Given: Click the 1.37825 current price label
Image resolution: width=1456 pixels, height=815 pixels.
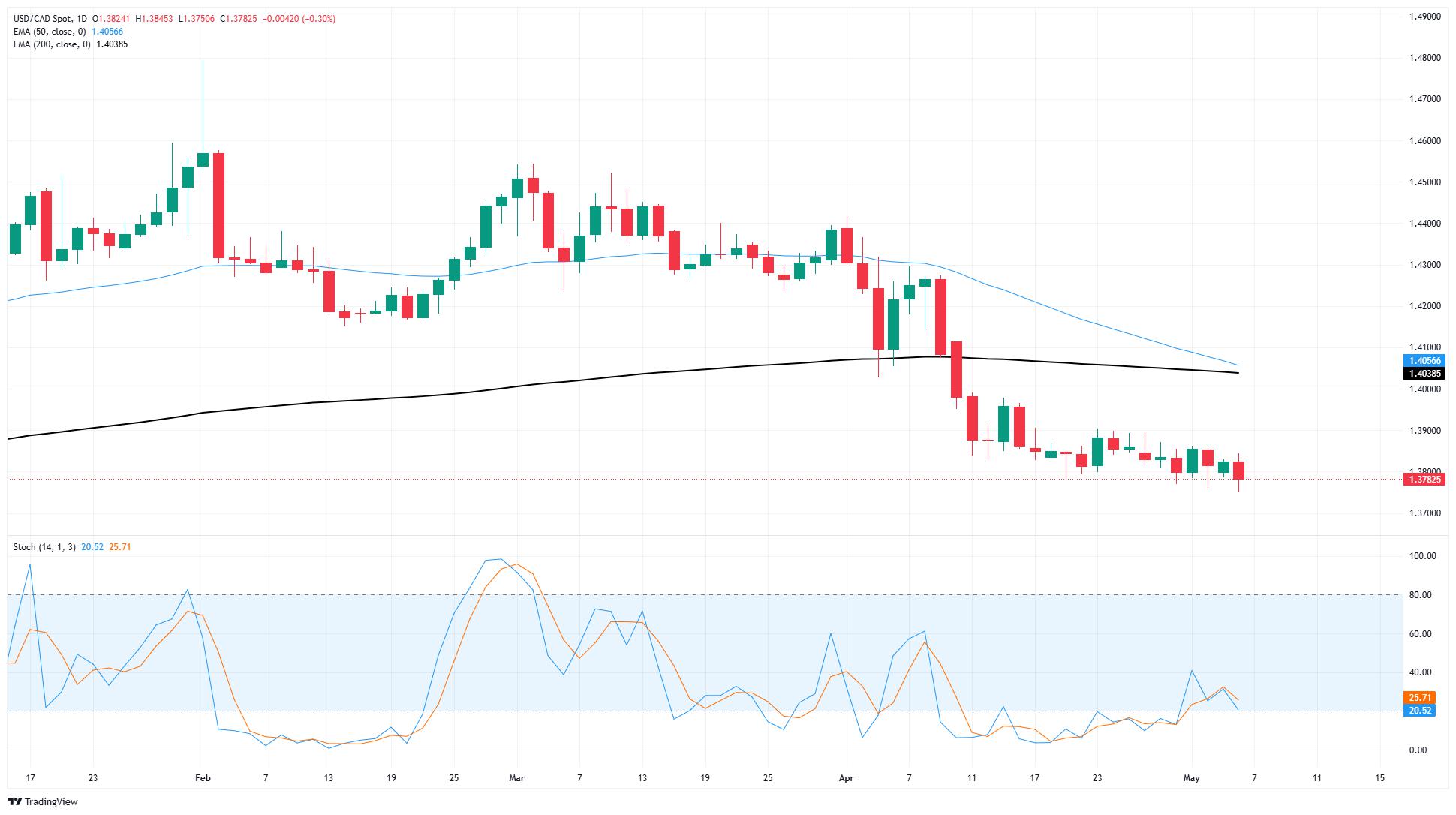Looking at the screenshot, I should (1424, 479).
